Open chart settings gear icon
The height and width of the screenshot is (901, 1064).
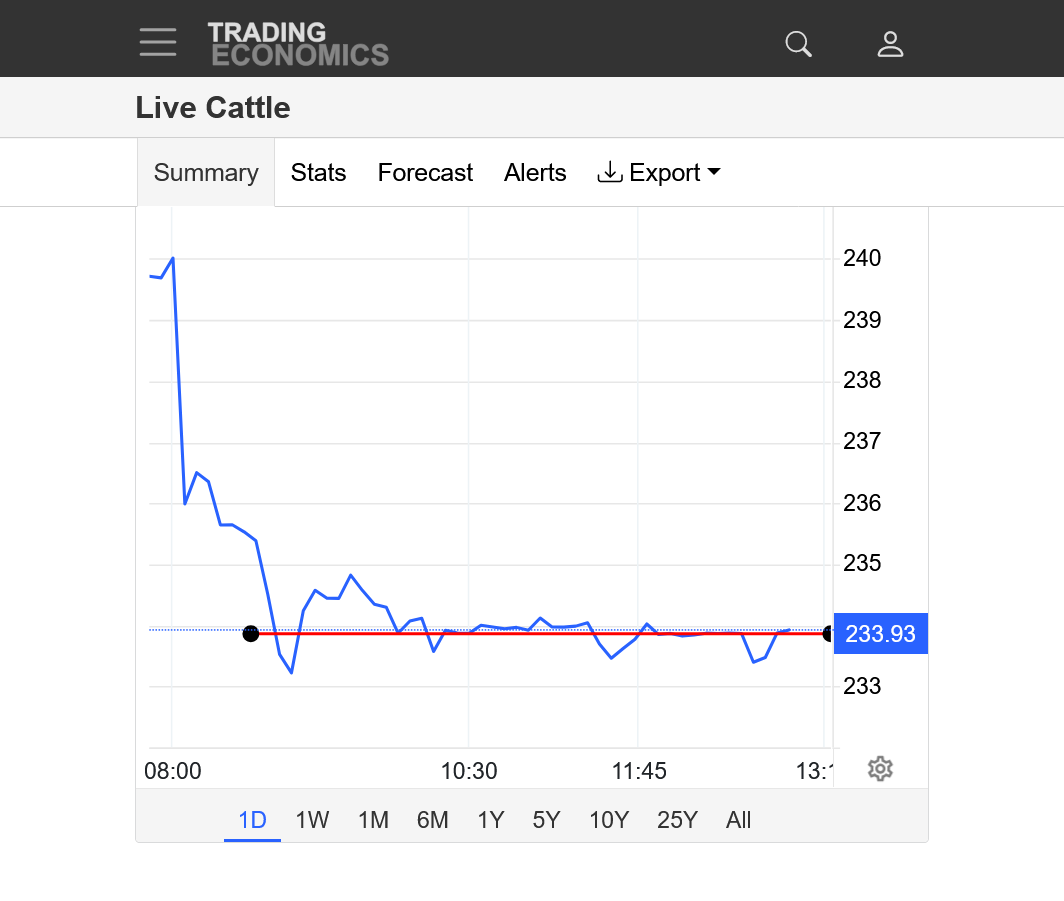click(x=880, y=769)
